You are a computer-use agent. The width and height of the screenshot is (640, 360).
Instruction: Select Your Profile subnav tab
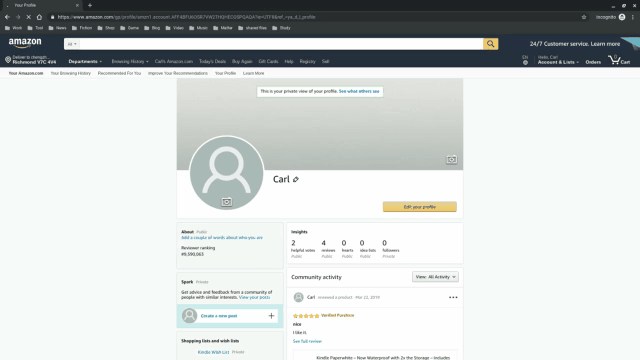click(x=225, y=73)
